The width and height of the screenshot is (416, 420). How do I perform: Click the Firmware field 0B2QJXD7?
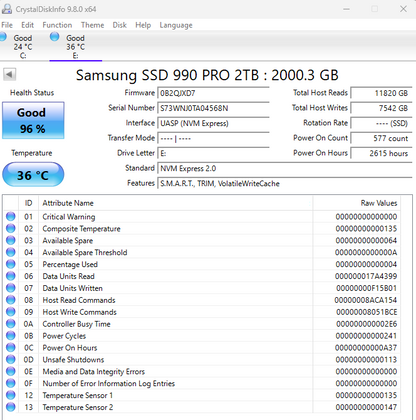point(213,93)
